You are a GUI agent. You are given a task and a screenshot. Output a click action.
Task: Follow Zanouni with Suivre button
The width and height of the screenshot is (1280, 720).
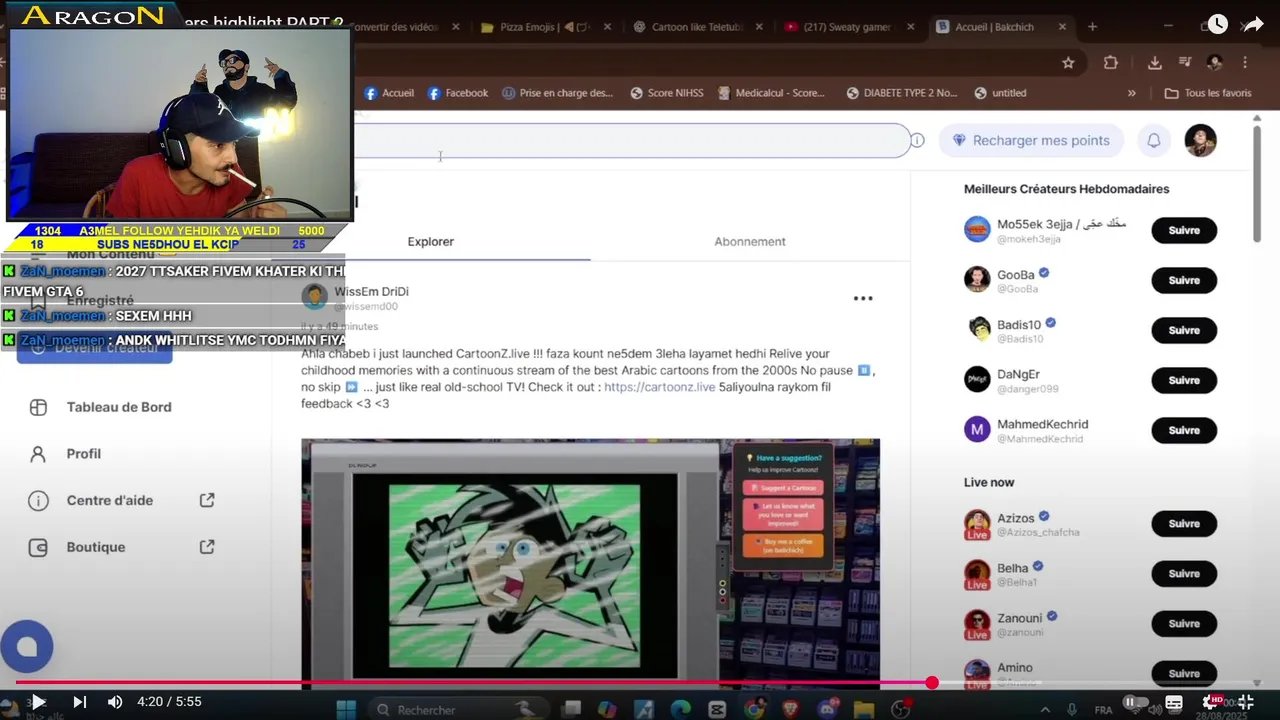coord(1184,623)
